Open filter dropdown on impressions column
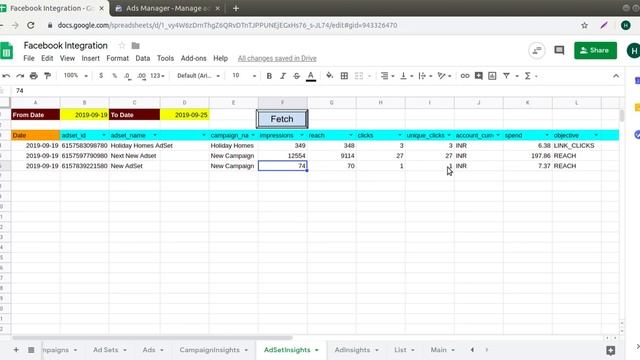 pyautogui.click(x=302, y=136)
